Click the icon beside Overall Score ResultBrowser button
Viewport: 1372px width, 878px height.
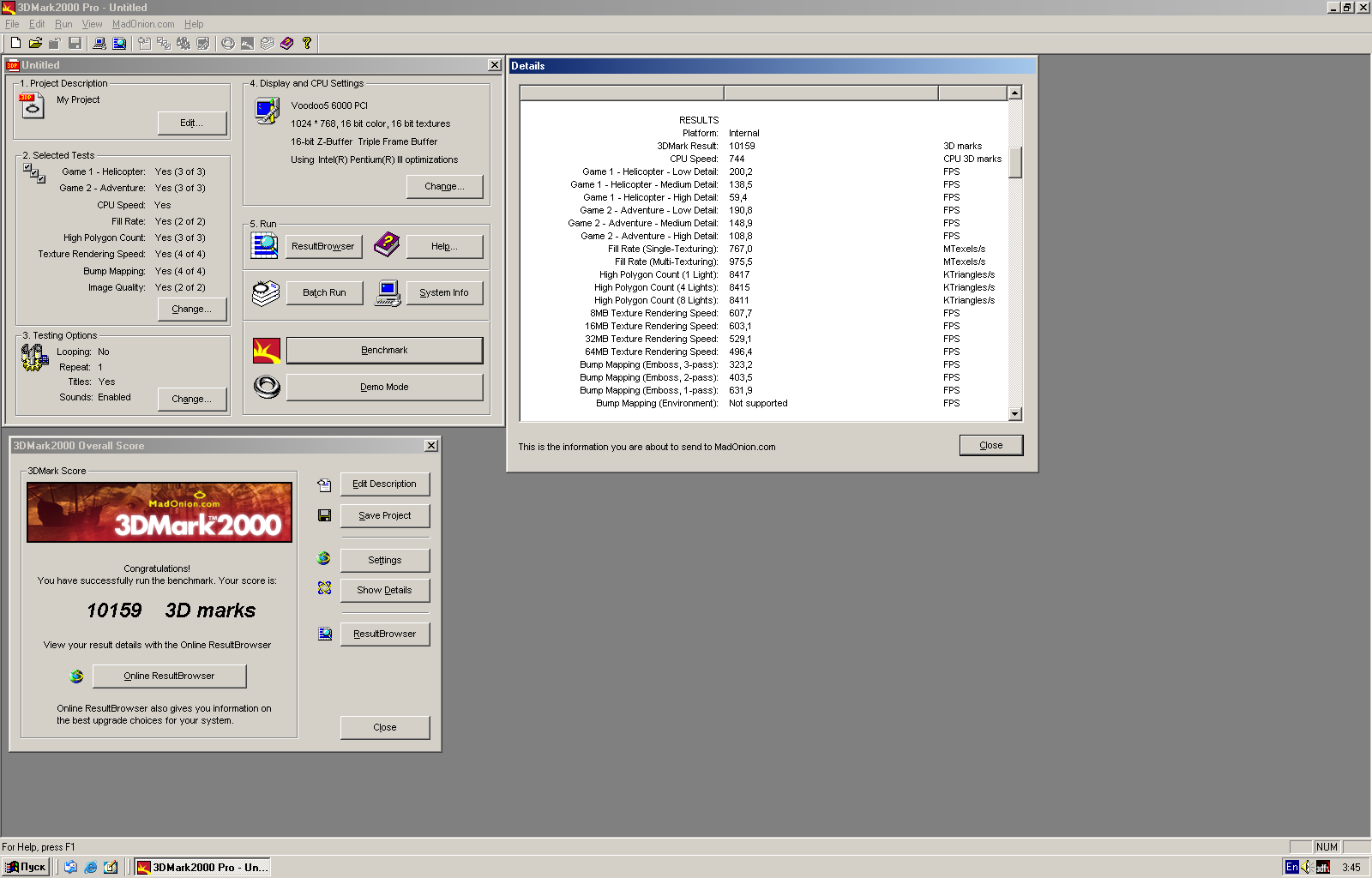(x=325, y=634)
